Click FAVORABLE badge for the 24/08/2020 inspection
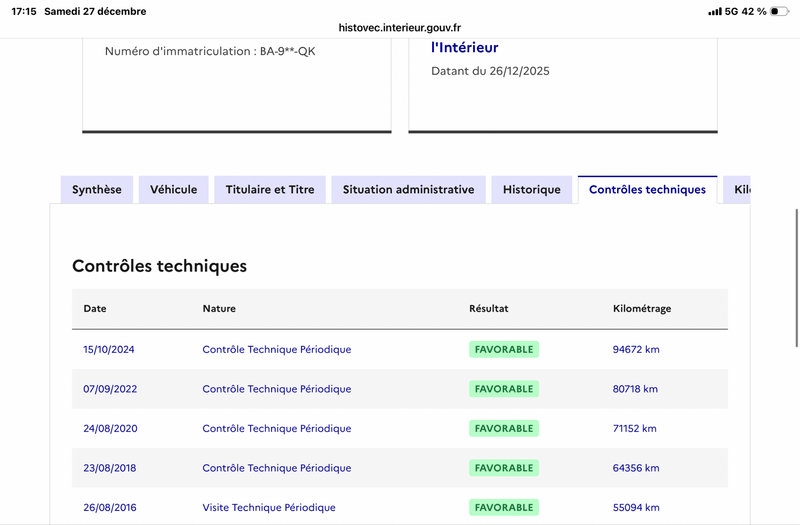This screenshot has width=800, height=525. pyautogui.click(x=504, y=428)
